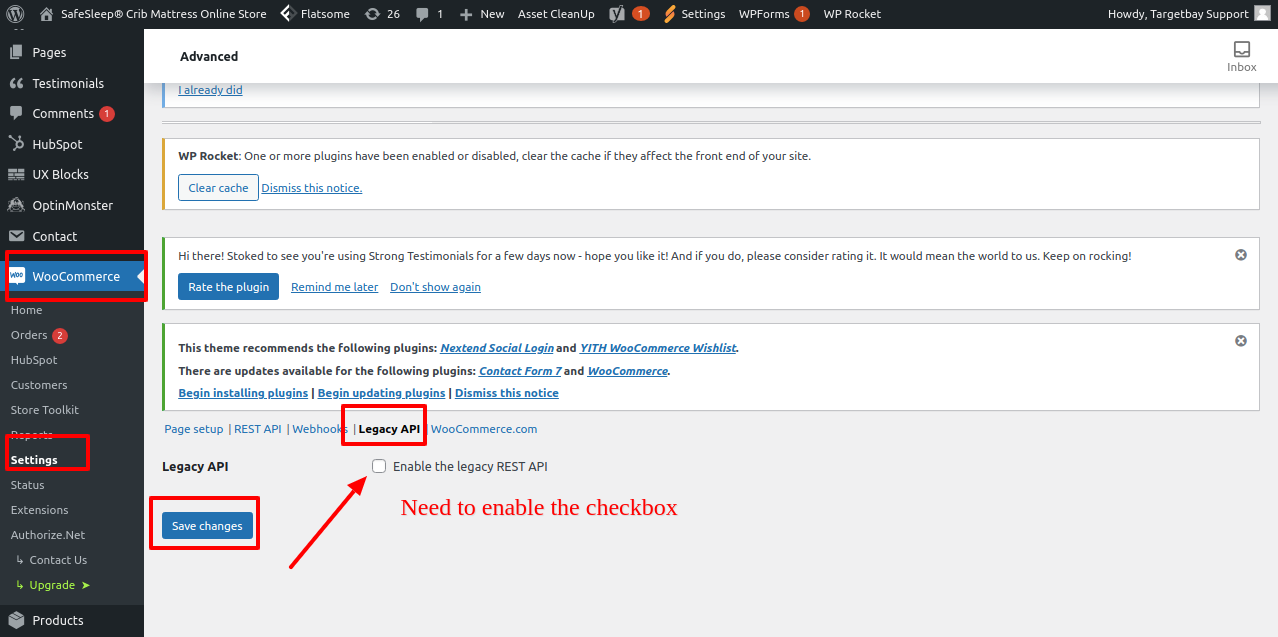Viewport: 1278px width, 637px height.
Task: Switch to the Webhooks sub-tab
Action: 319,429
